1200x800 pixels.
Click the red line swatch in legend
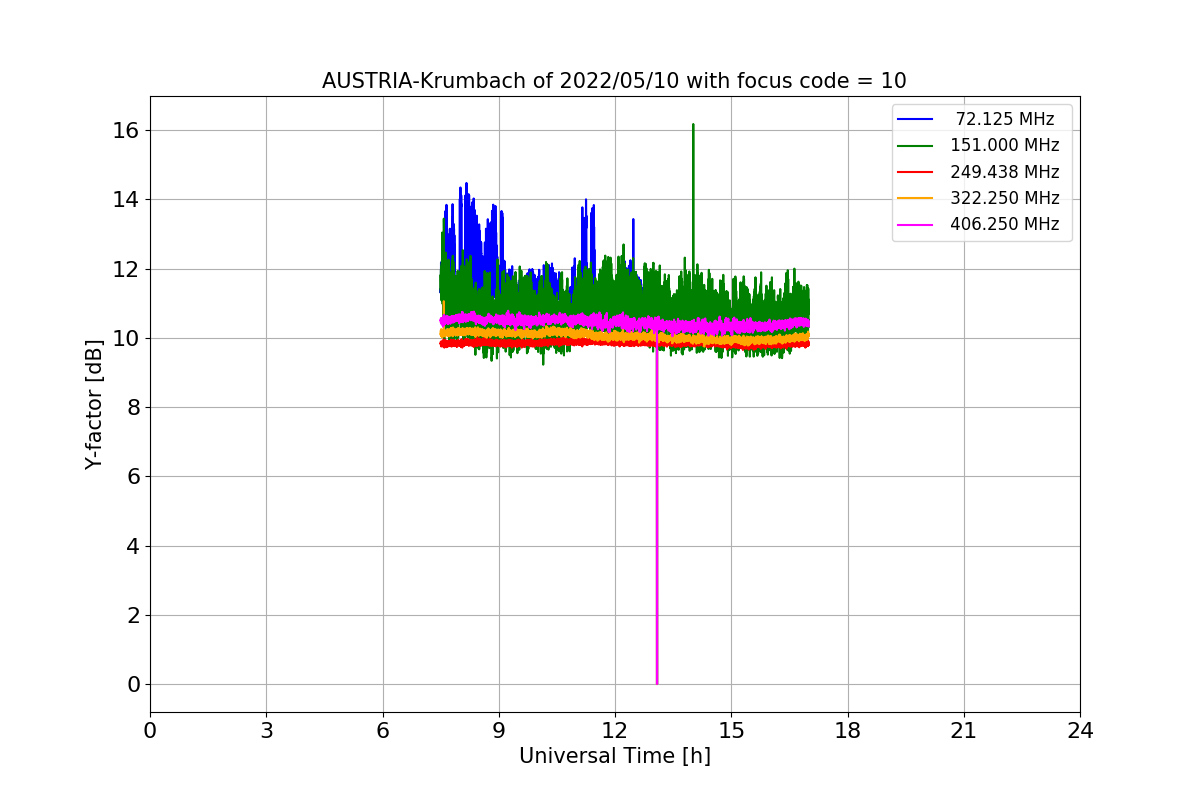point(915,172)
